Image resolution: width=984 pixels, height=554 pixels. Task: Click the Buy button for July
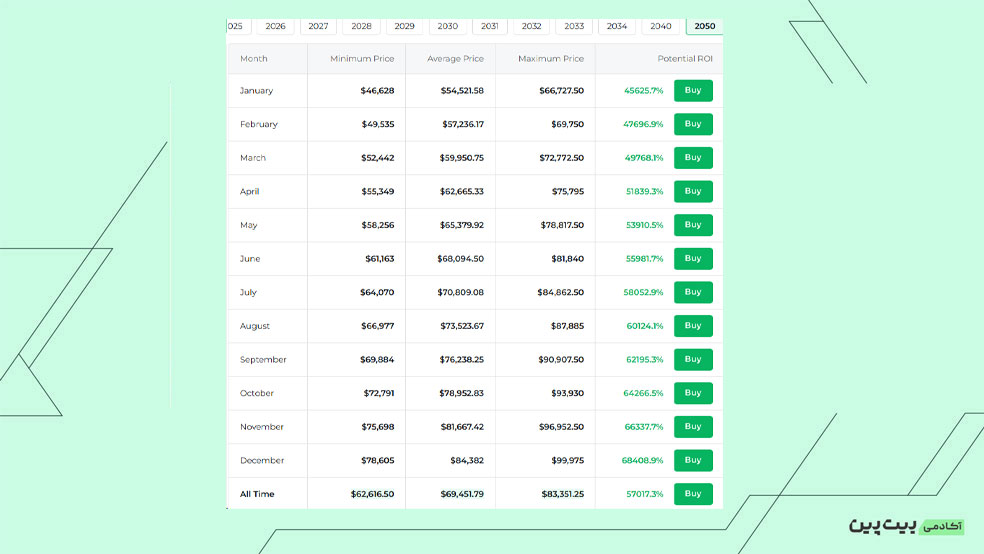tap(693, 292)
